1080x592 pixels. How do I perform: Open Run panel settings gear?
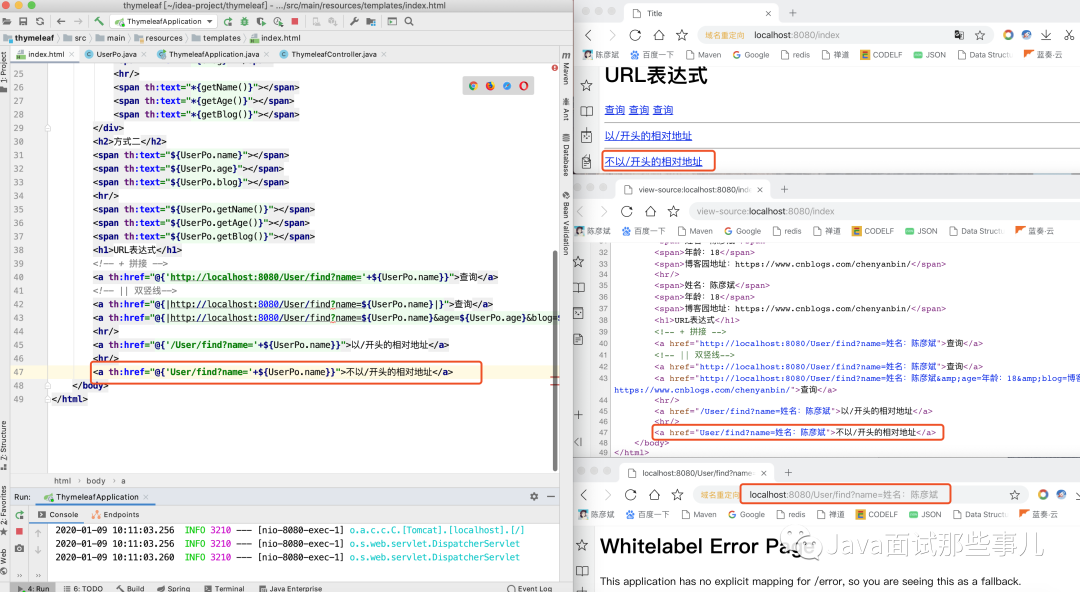(534, 496)
